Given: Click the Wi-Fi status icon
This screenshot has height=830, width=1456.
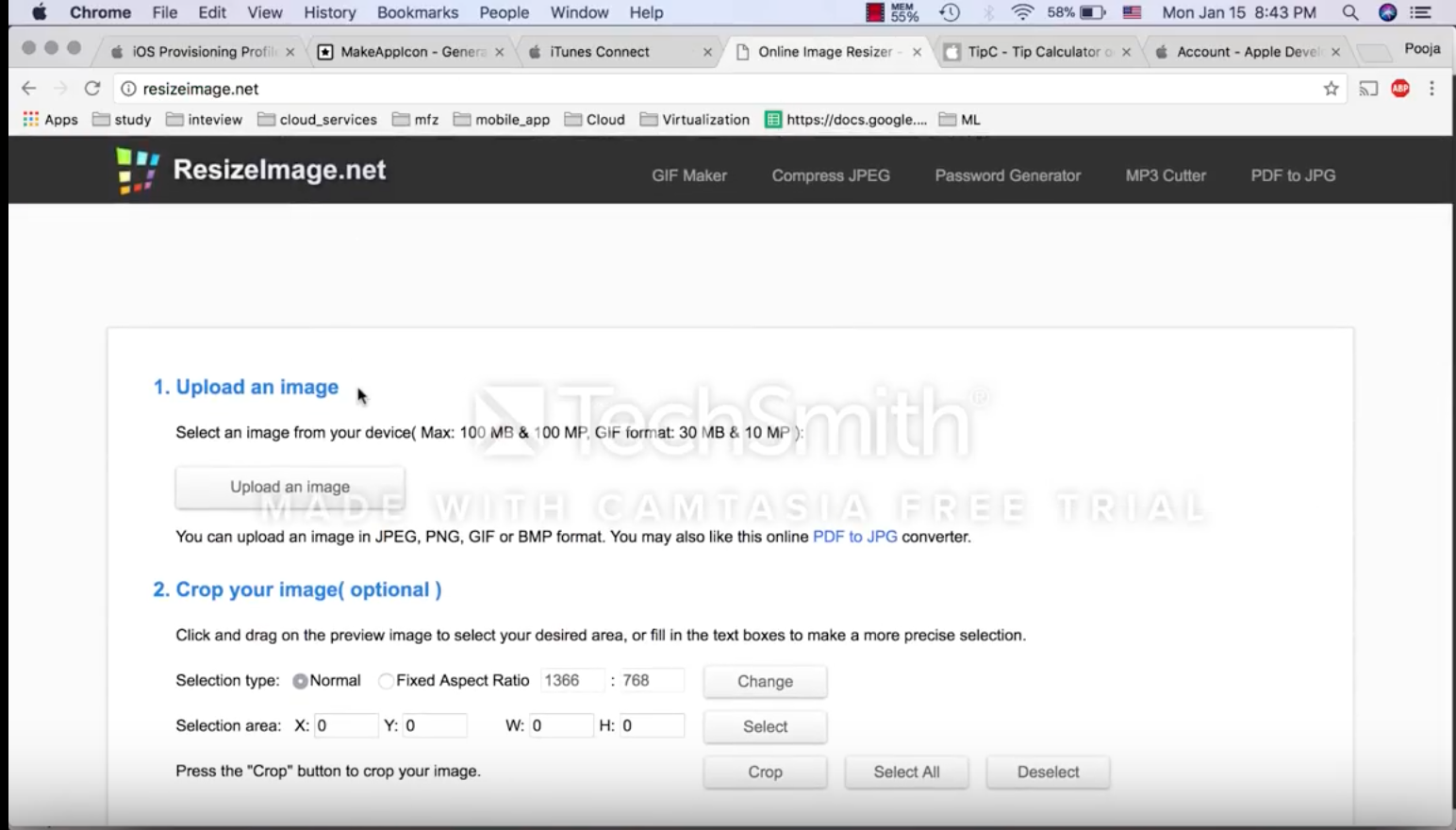Looking at the screenshot, I should (1022, 12).
